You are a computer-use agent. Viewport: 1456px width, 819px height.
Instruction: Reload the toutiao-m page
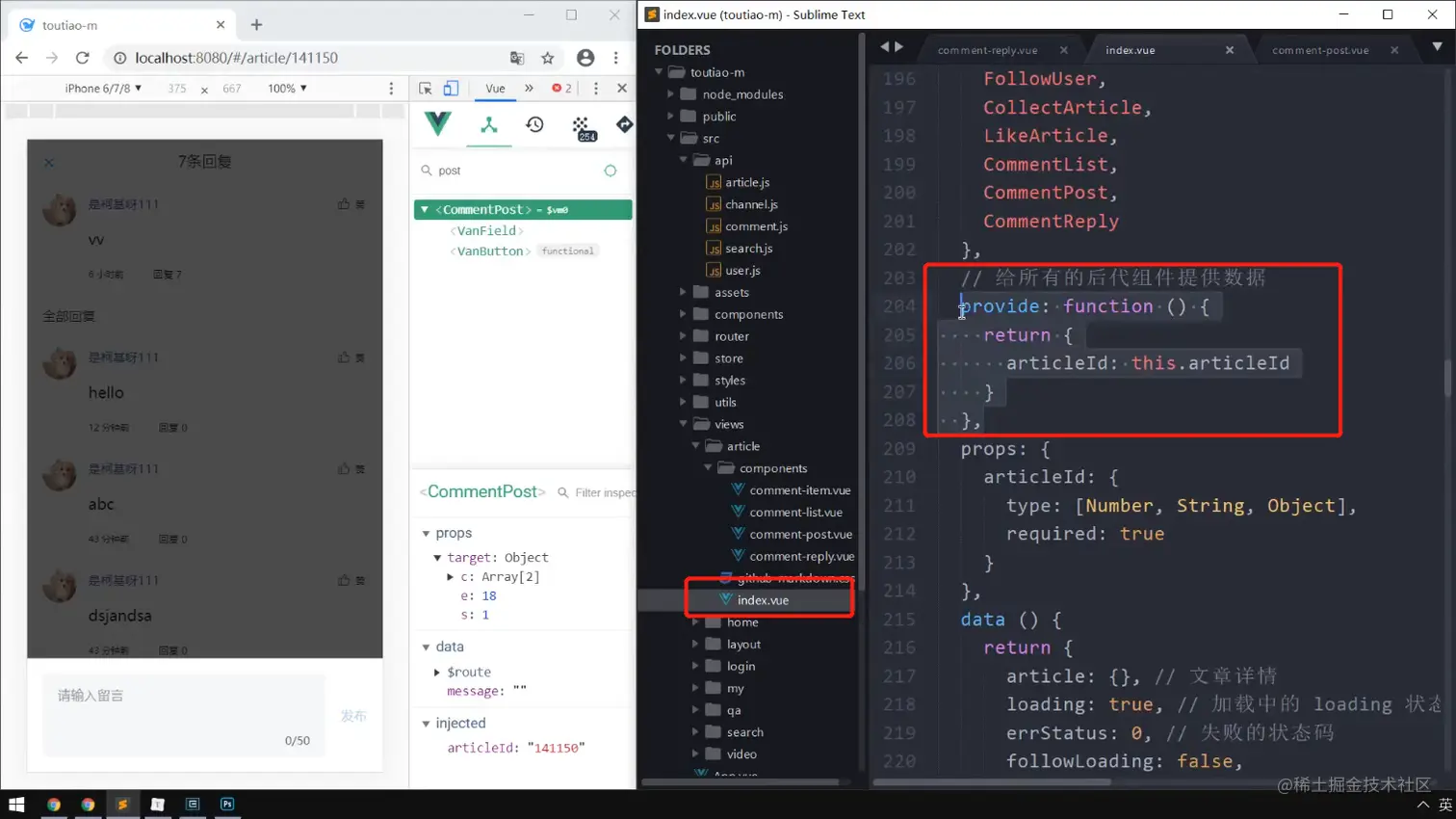coord(83,58)
